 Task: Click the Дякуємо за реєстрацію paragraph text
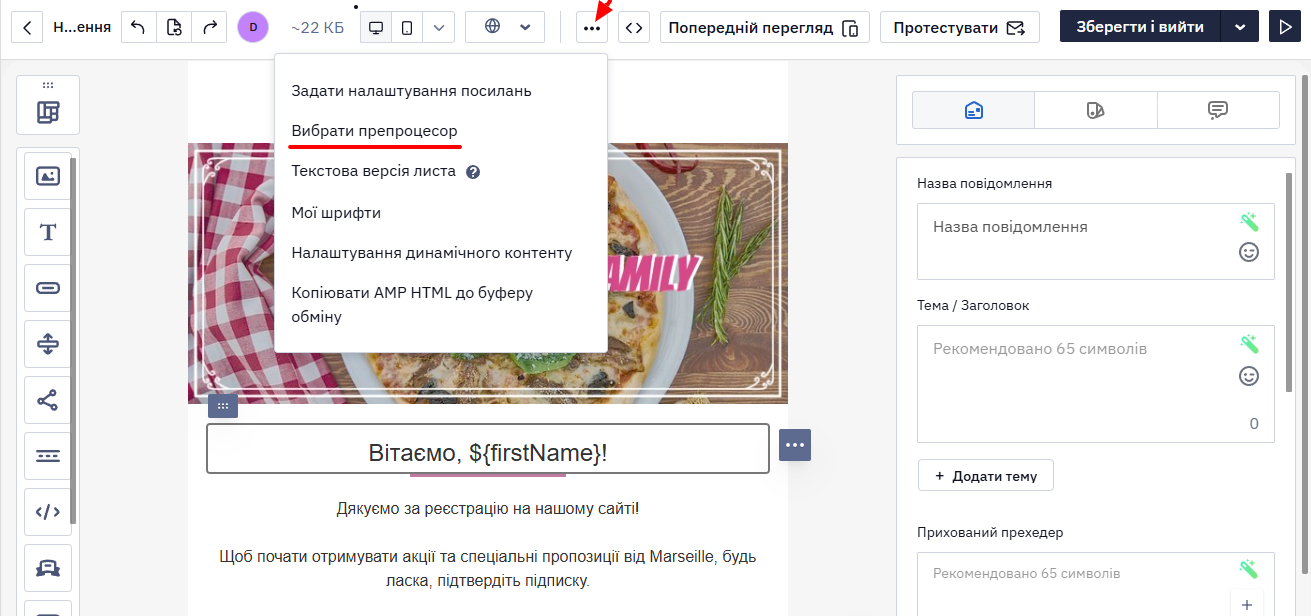pos(488,509)
